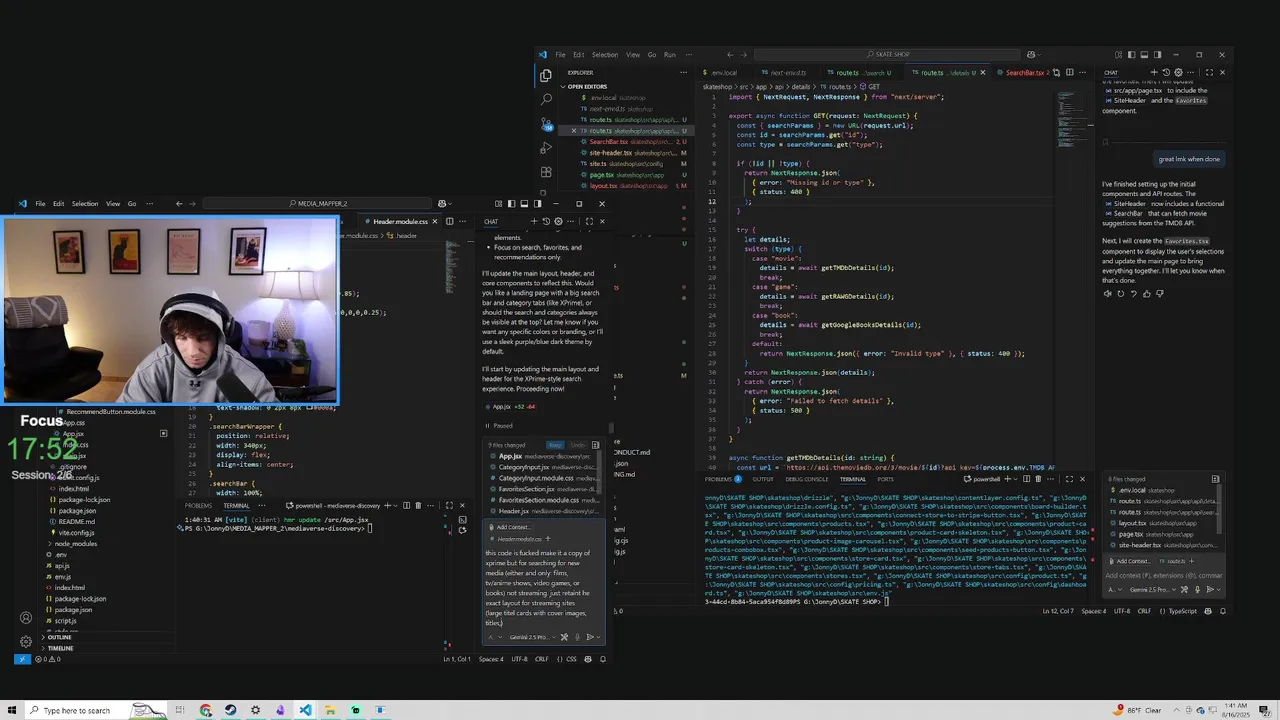Viewport: 1280px width, 720px height.
Task: Go back in SKATE SHOP navigation history
Action: [730, 55]
